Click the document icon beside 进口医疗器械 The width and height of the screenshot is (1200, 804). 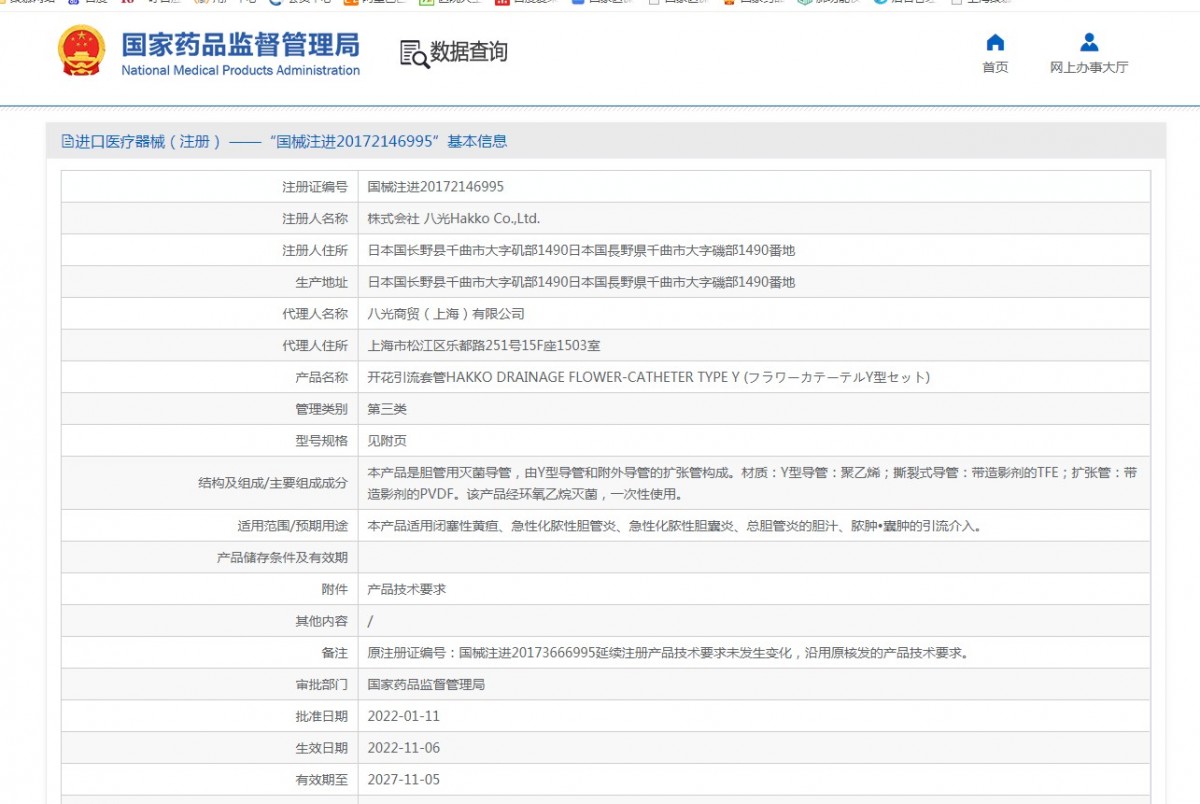click(67, 142)
